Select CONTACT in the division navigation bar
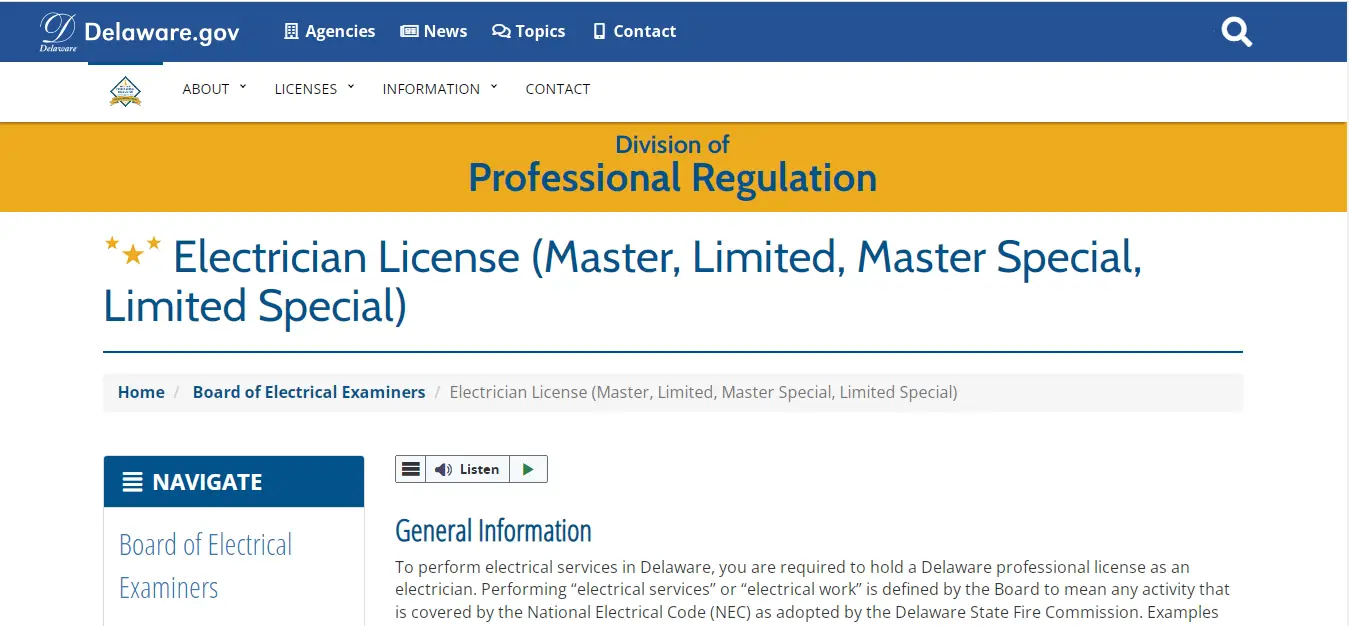The height and width of the screenshot is (626, 1349). tap(557, 89)
